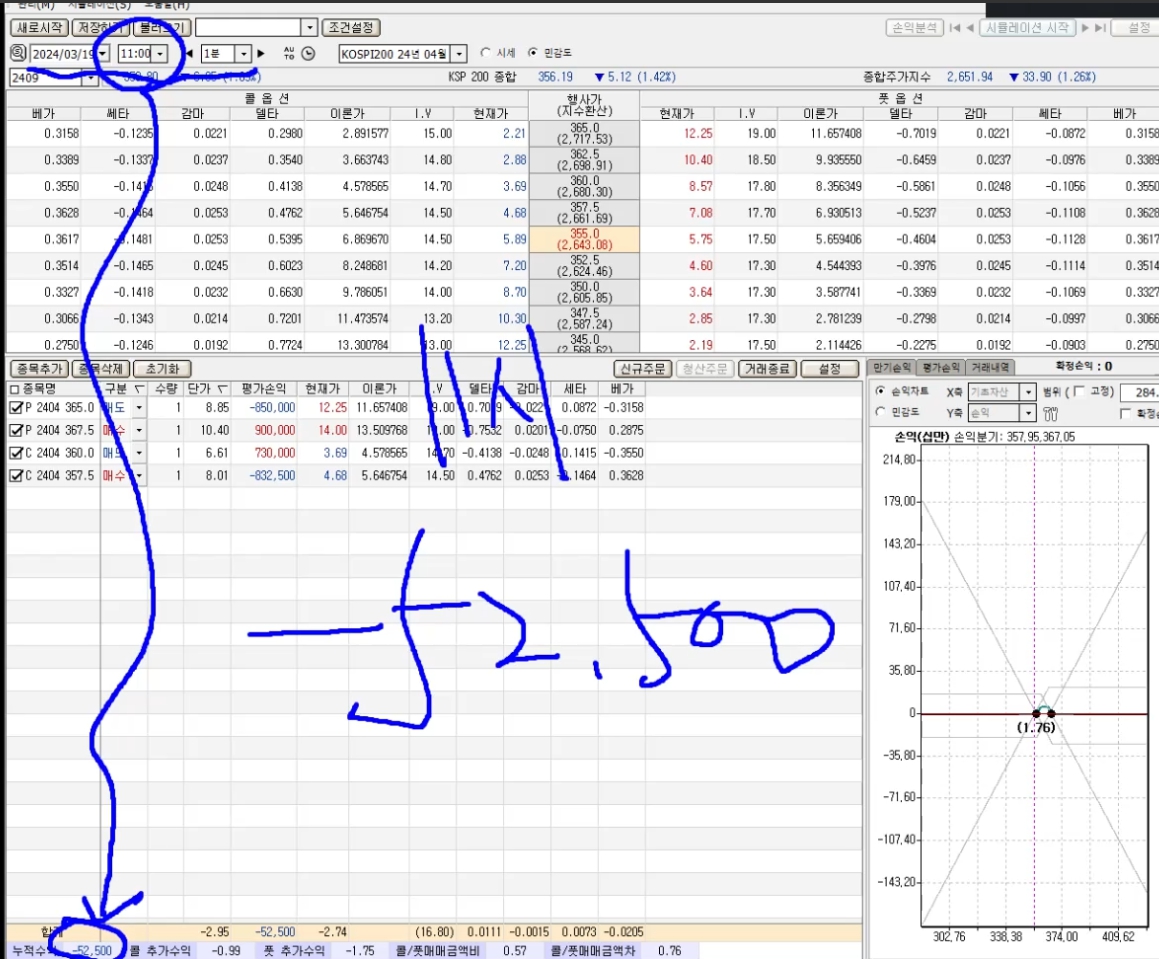
Task: Jump to simulation start with skip-first icon
Action: [955, 28]
